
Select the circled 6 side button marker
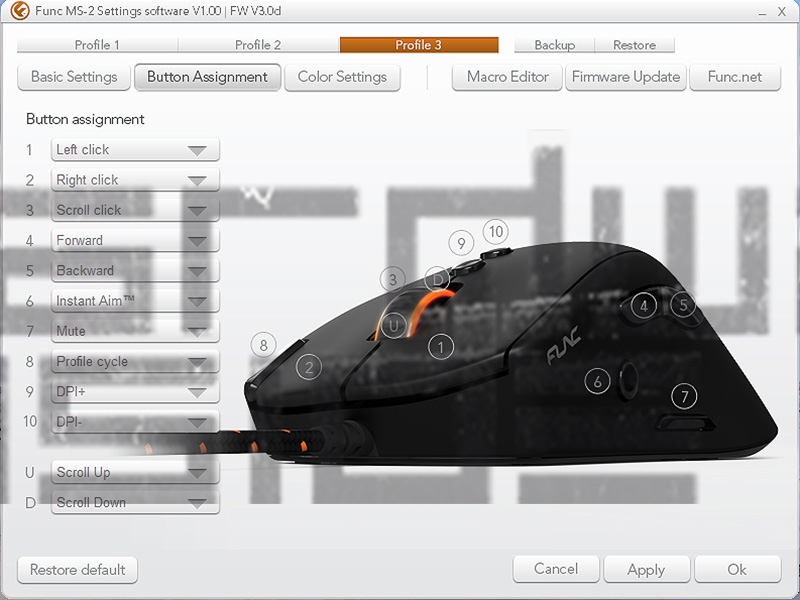pos(597,381)
